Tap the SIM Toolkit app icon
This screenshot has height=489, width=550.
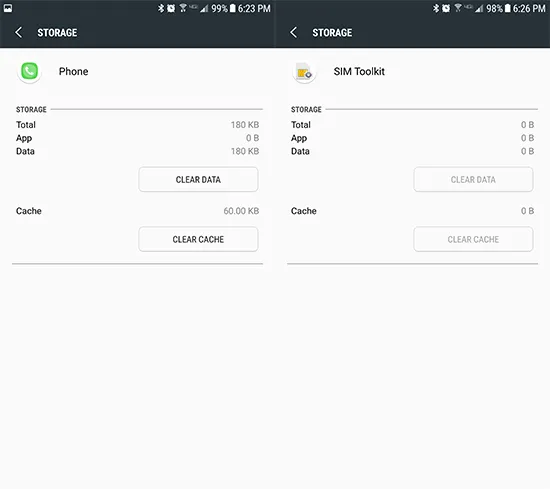point(304,72)
